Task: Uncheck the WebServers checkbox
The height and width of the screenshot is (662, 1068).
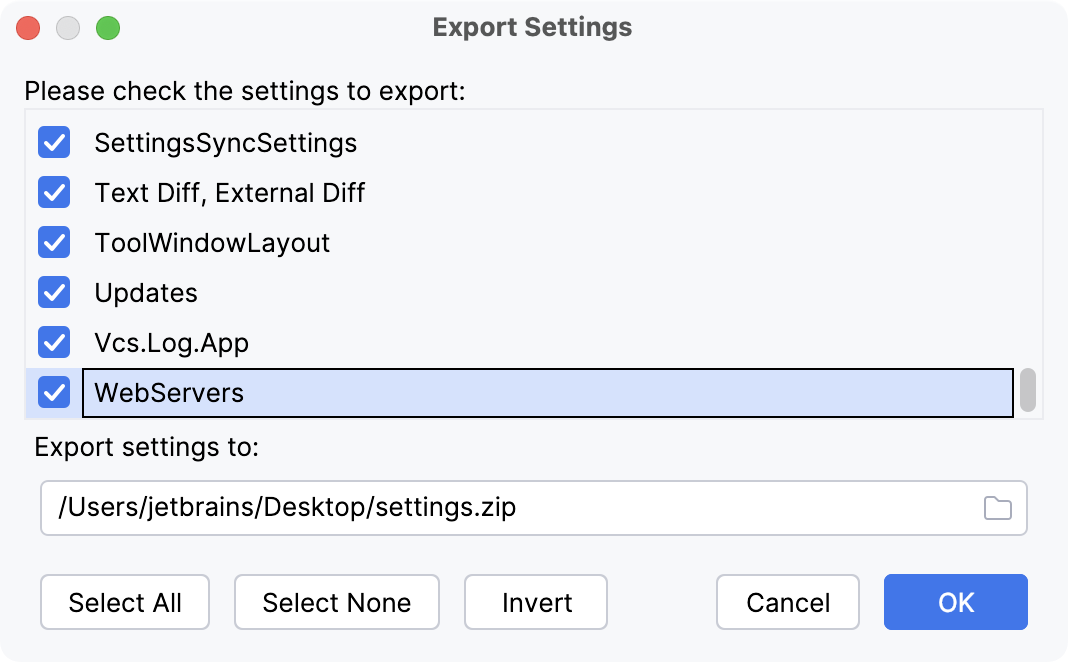Action: coord(53,392)
